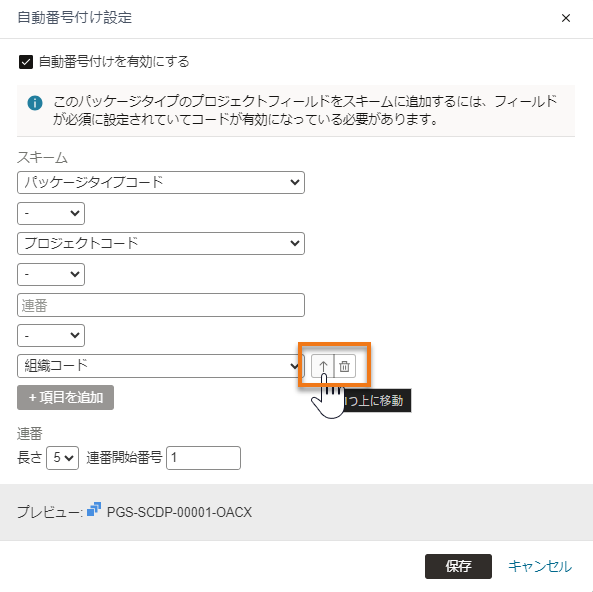Open the separator dropdown below the 連番 field
This screenshot has height=592, width=593.
(x=51, y=335)
